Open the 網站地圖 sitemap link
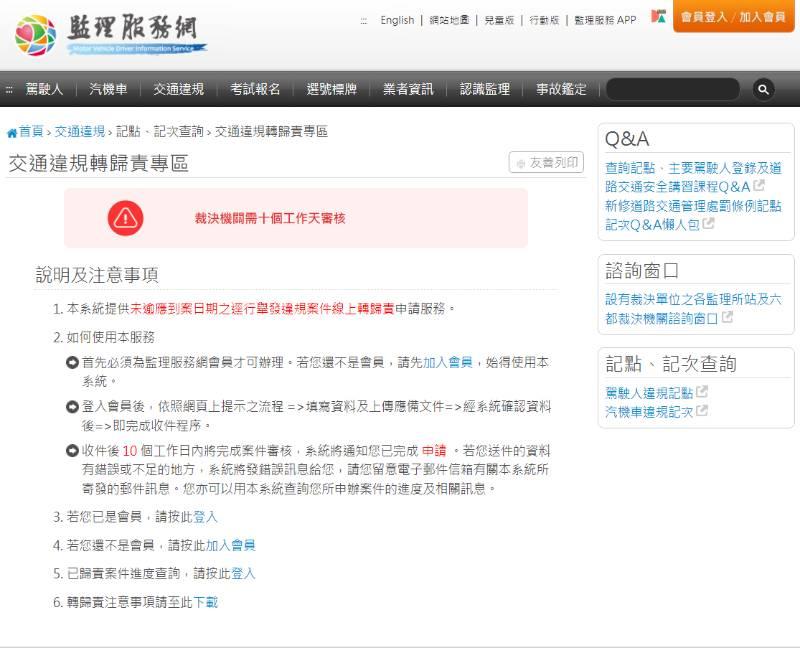 tap(449, 20)
